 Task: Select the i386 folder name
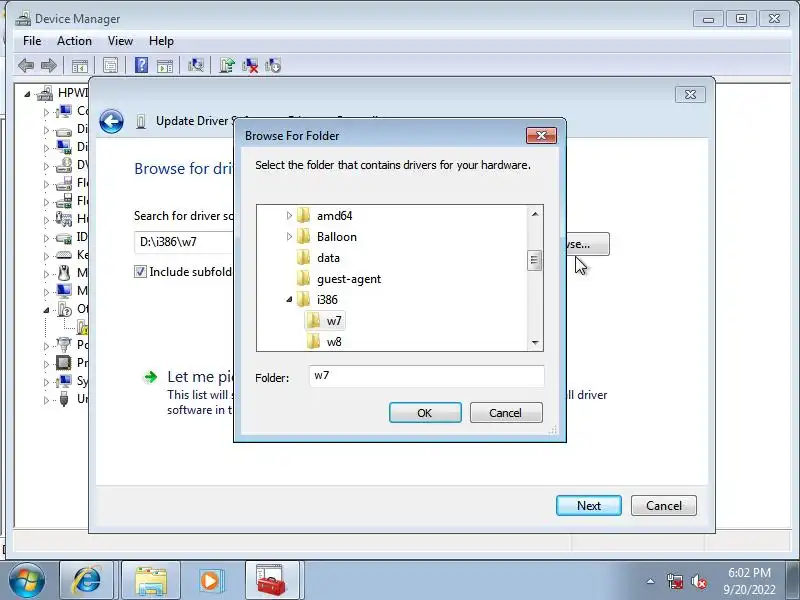[327, 299]
